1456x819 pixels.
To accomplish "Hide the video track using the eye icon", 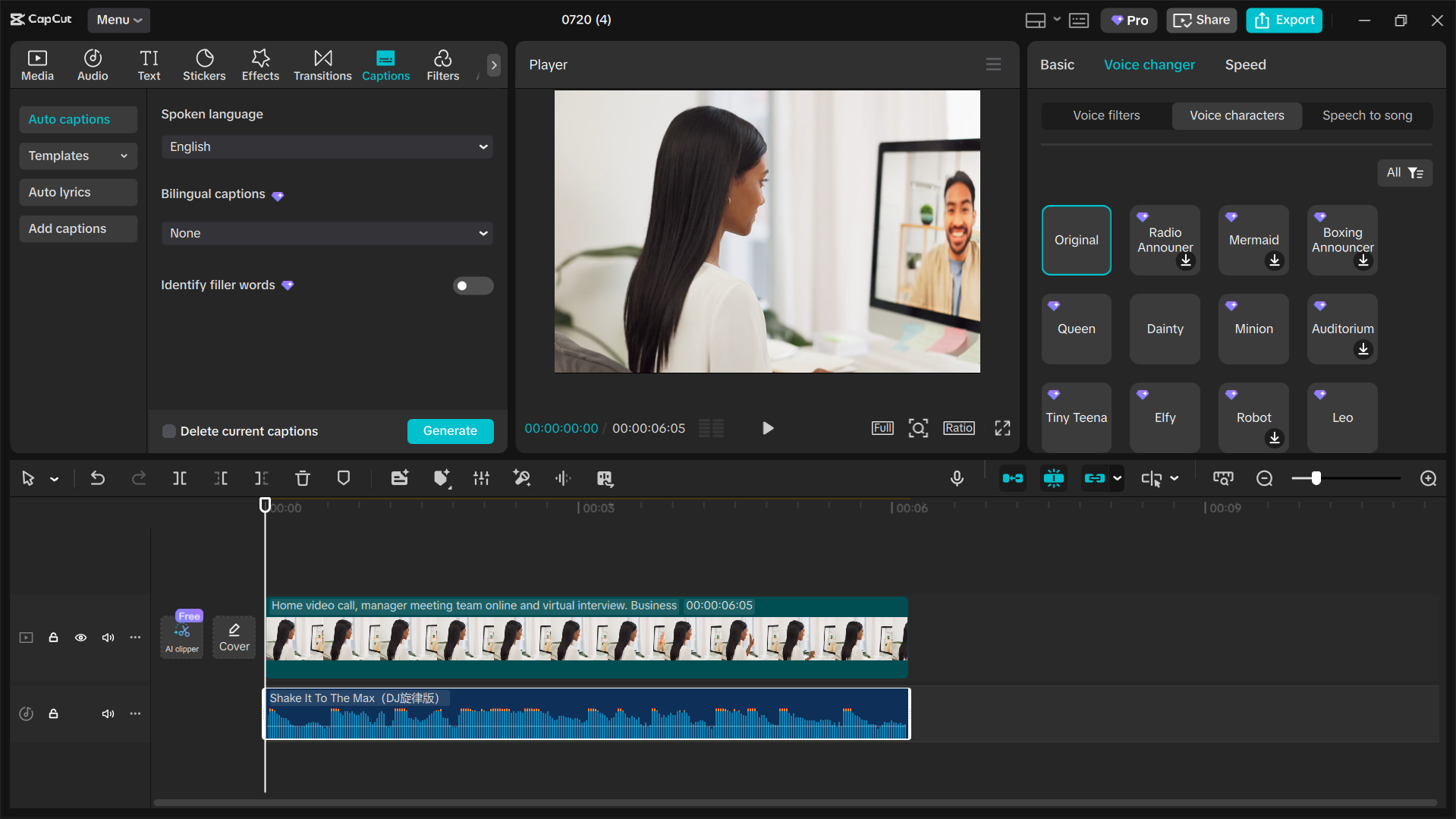I will [x=80, y=638].
